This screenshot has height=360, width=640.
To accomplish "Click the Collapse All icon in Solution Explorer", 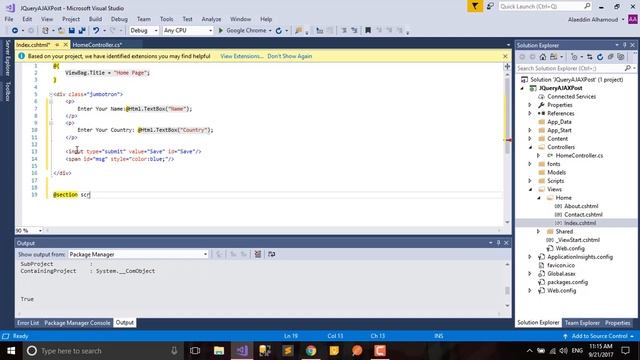I will click(x=611, y=57).
